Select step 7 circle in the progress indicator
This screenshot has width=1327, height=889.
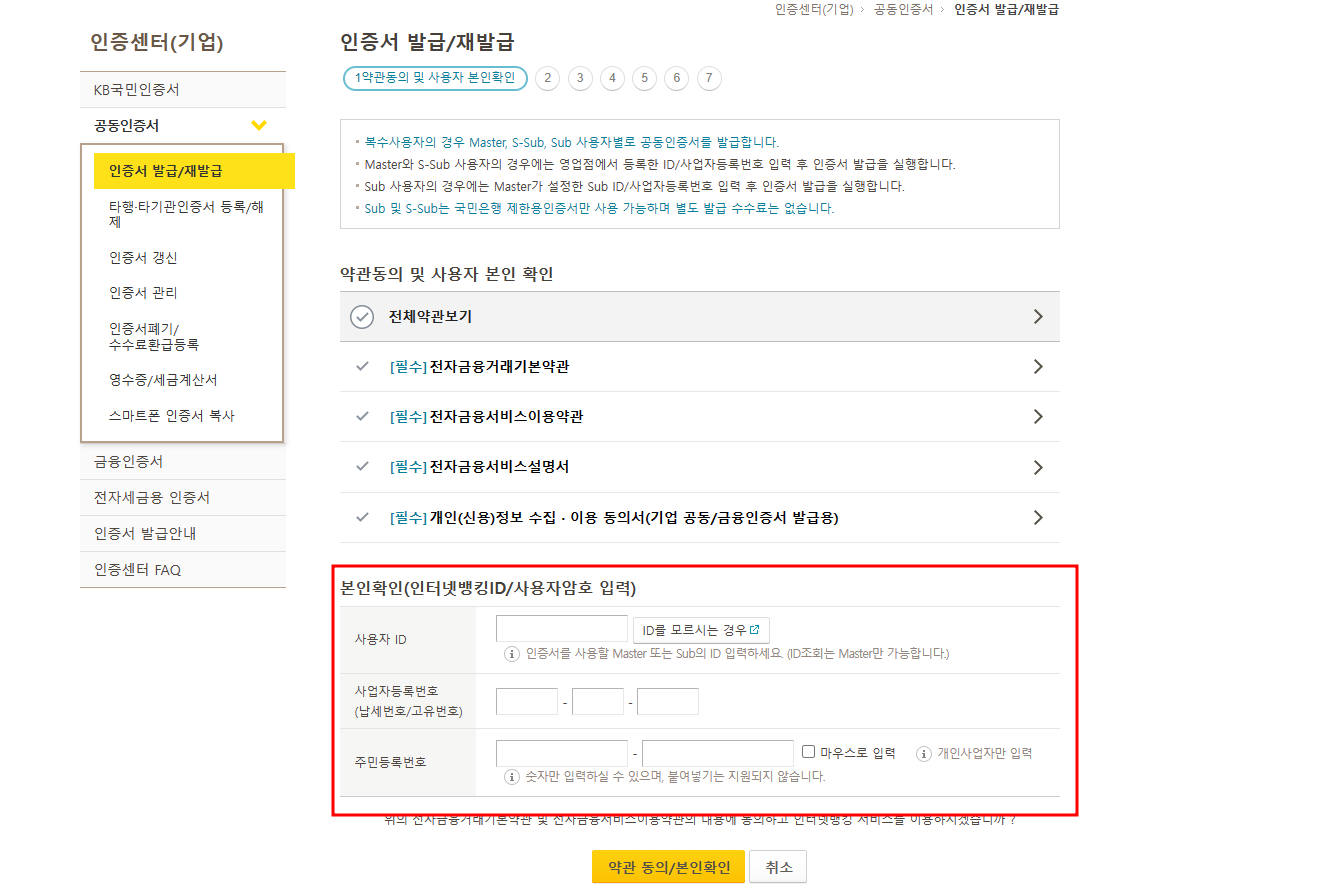point(709,78)
